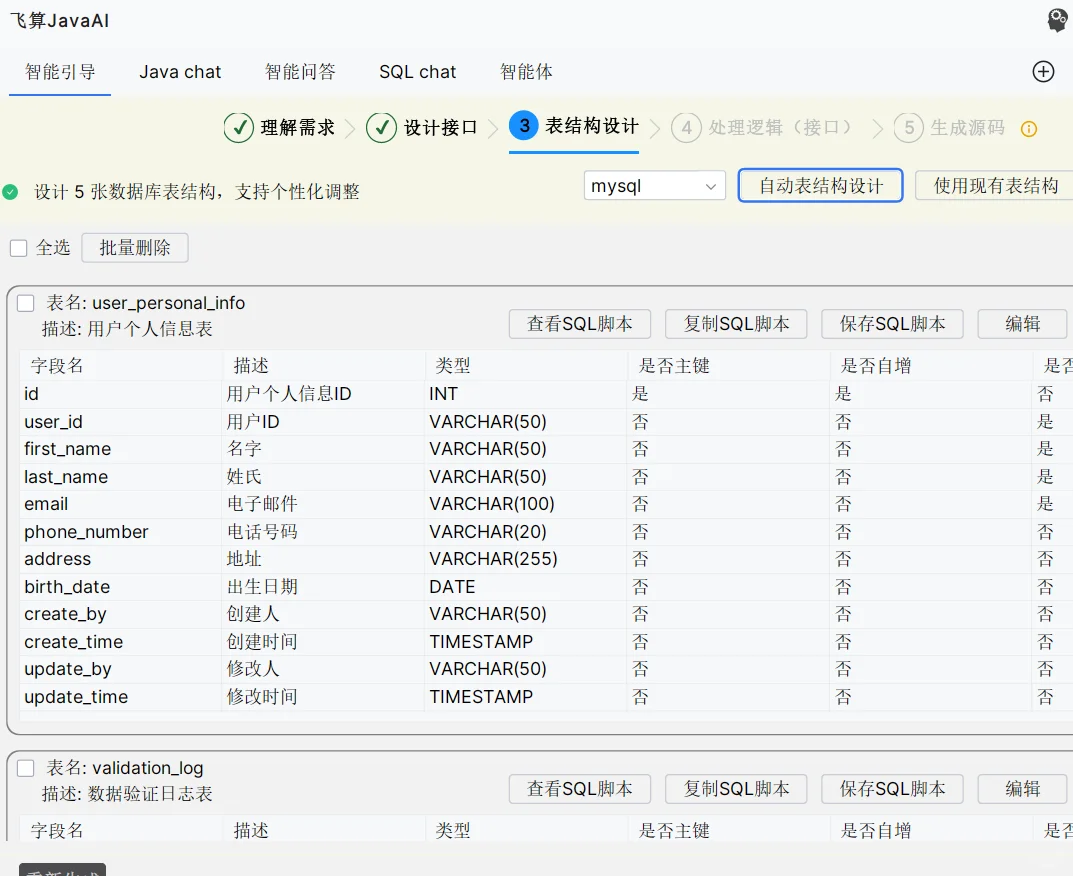Click the green checkmark step 理解需求
Screen dimensions: 1073x876
[279, 127]
